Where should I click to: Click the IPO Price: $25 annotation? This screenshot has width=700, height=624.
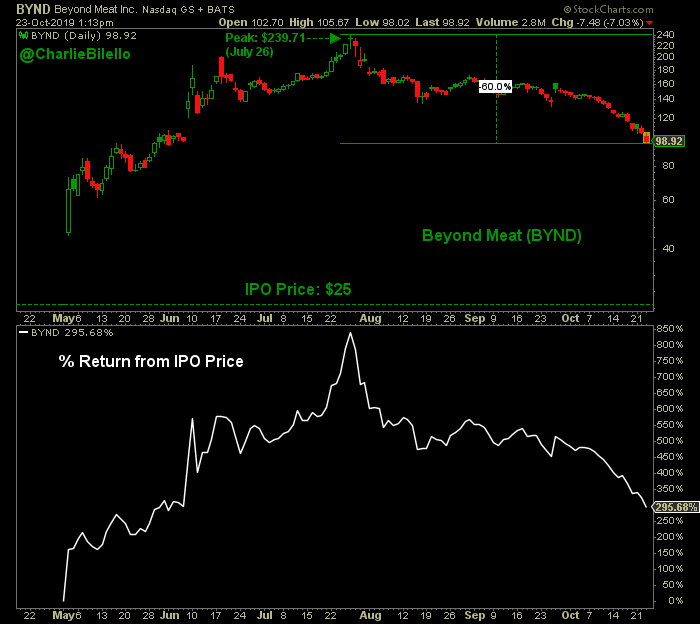(298, 290)
